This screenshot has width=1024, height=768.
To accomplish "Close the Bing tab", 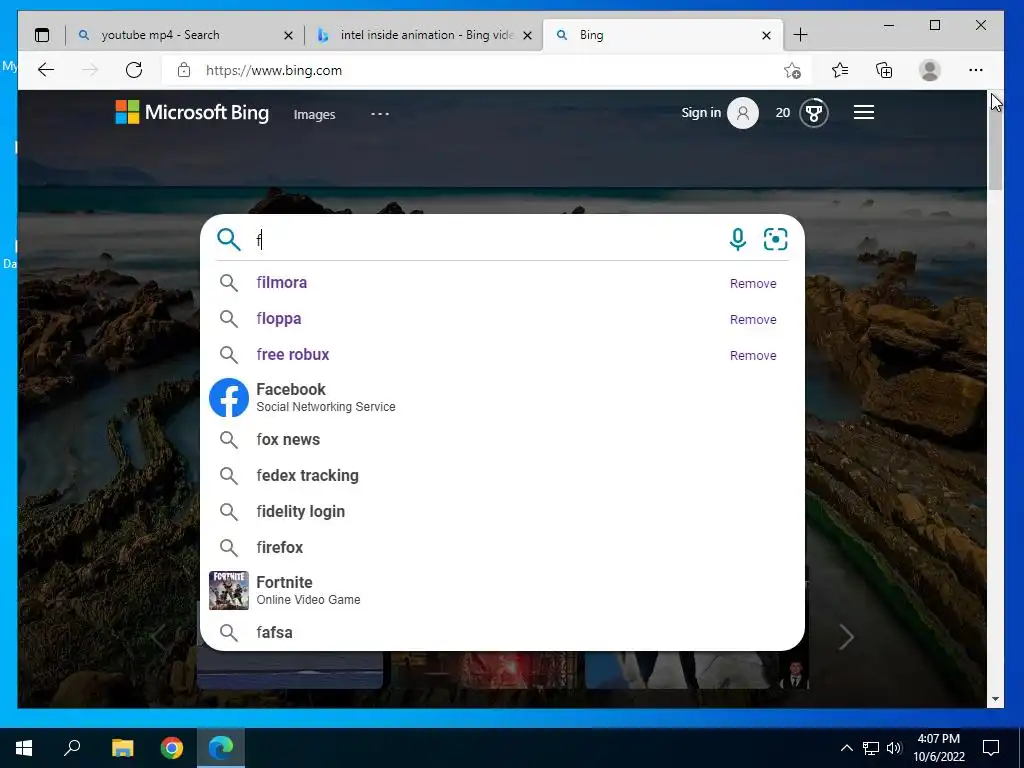I will tap(767, 35).
